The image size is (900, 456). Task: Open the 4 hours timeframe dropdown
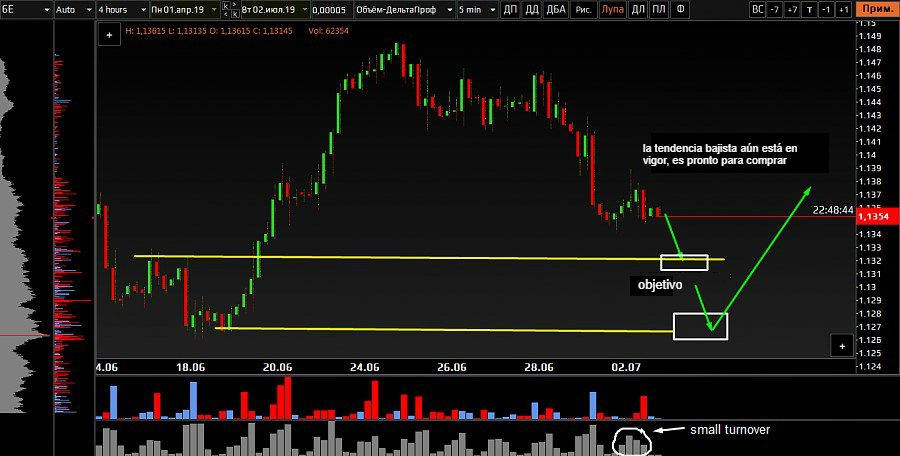click(x=120, y=9)
